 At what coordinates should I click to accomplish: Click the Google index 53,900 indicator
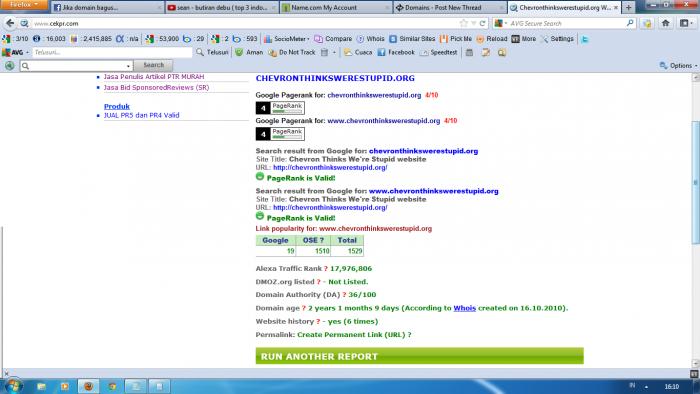[162, 39]
